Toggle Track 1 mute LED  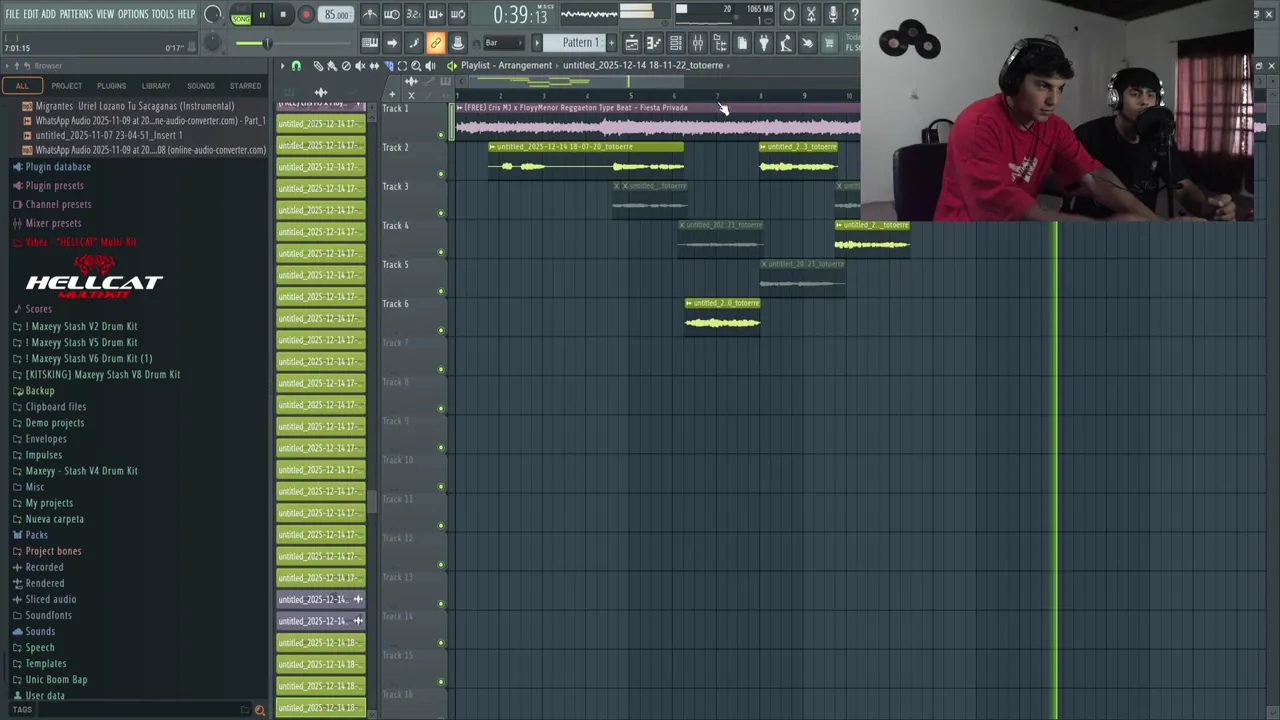441,134
